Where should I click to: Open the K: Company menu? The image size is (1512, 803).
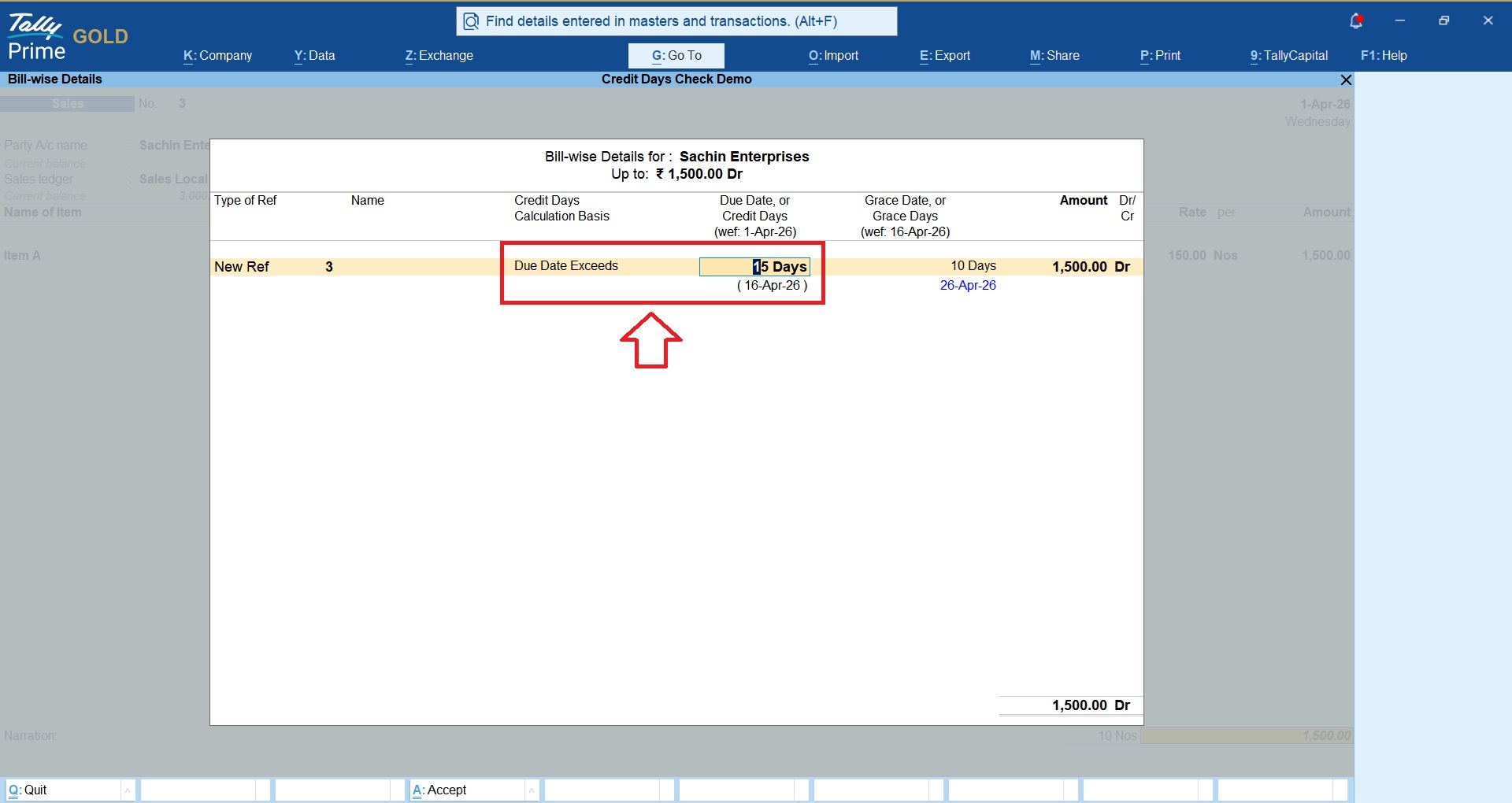[x=217, y=56]
